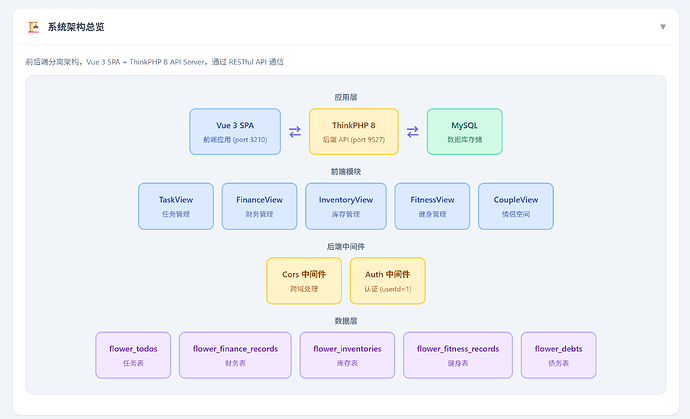Click the arrows between Vue and ThinkPHP
The image size is (690, 419).
tap(295, 132)
